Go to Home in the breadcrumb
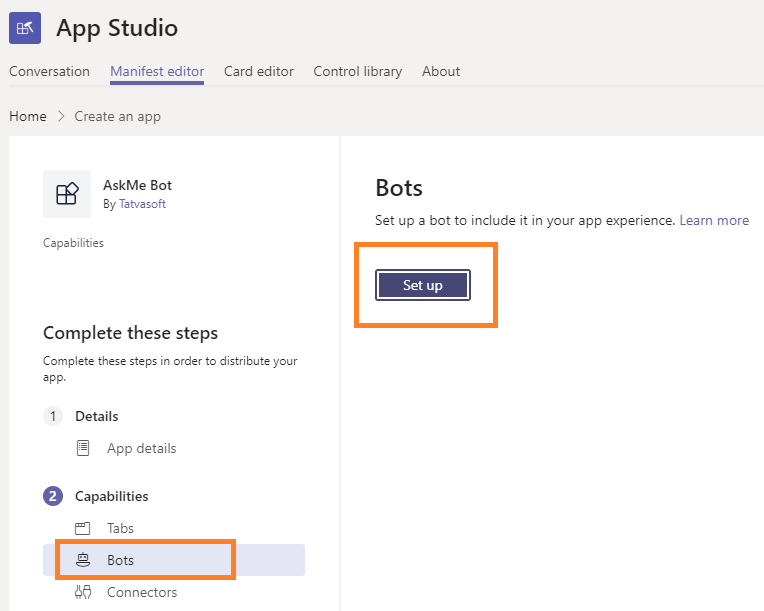764x611 pixels. (28, 116)
